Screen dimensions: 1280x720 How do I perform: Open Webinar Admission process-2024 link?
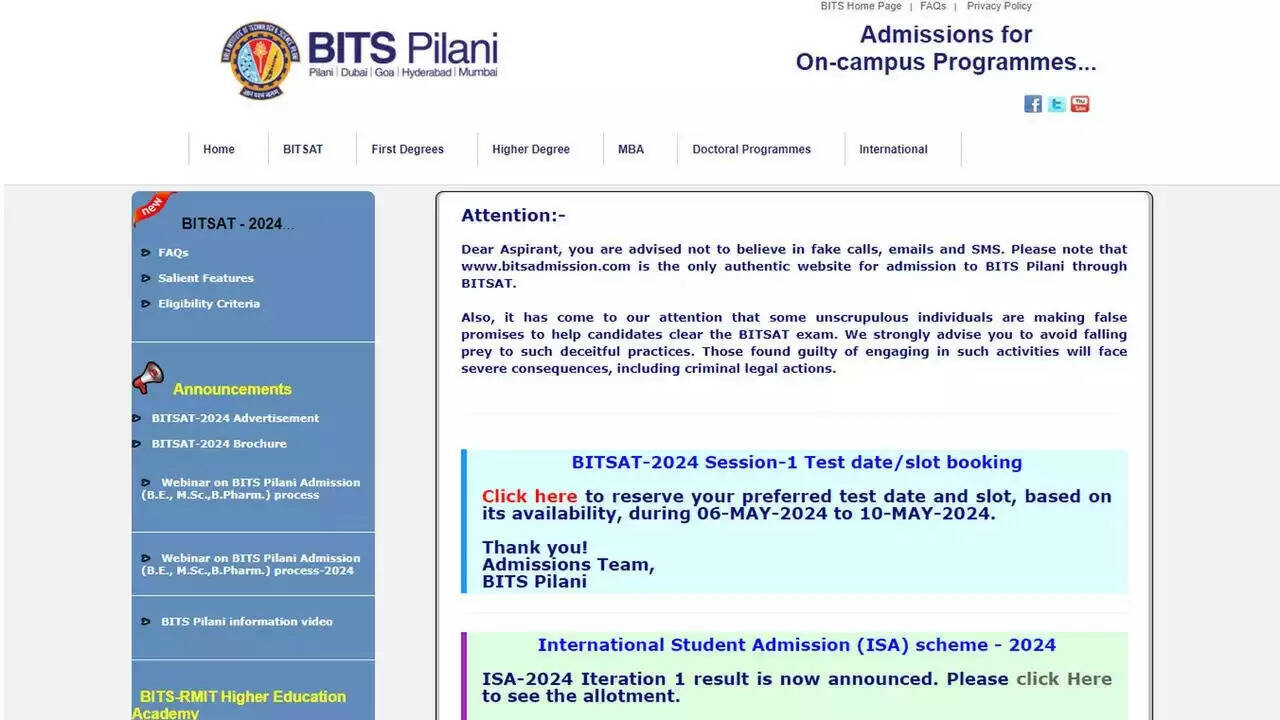251,565
